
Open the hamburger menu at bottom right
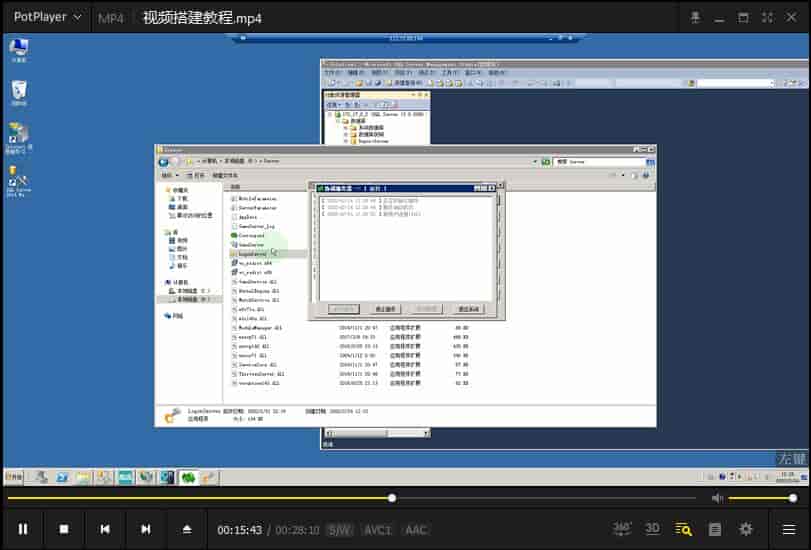(789, 529)
